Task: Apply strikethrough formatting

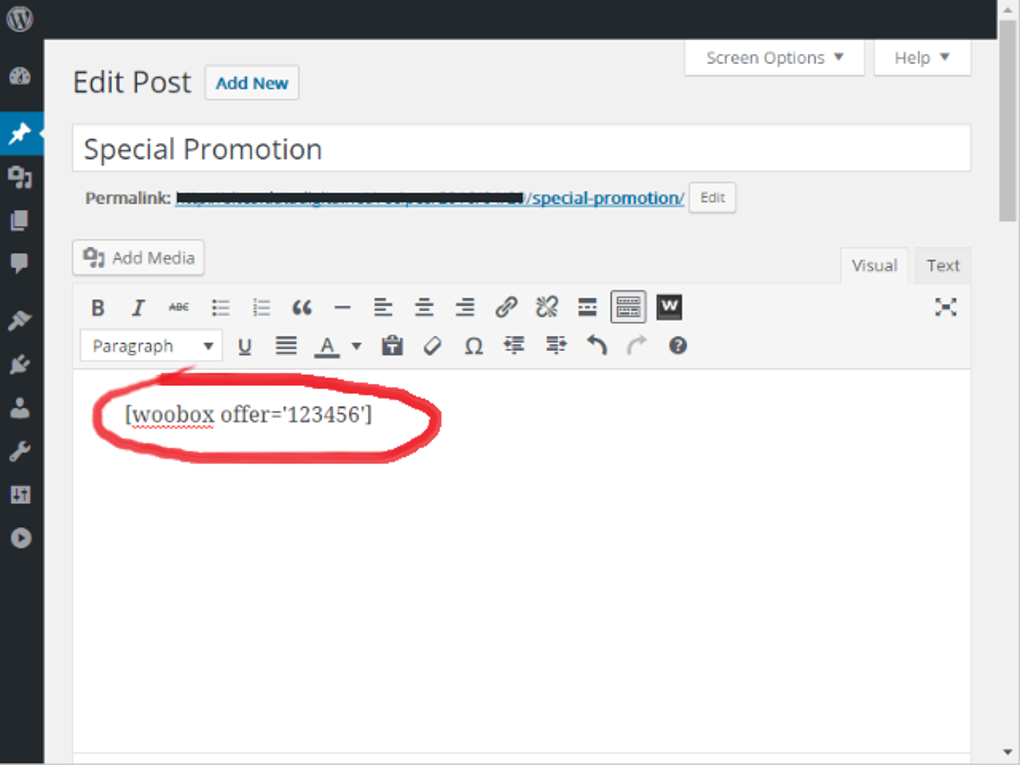Action: coord(178,307)
